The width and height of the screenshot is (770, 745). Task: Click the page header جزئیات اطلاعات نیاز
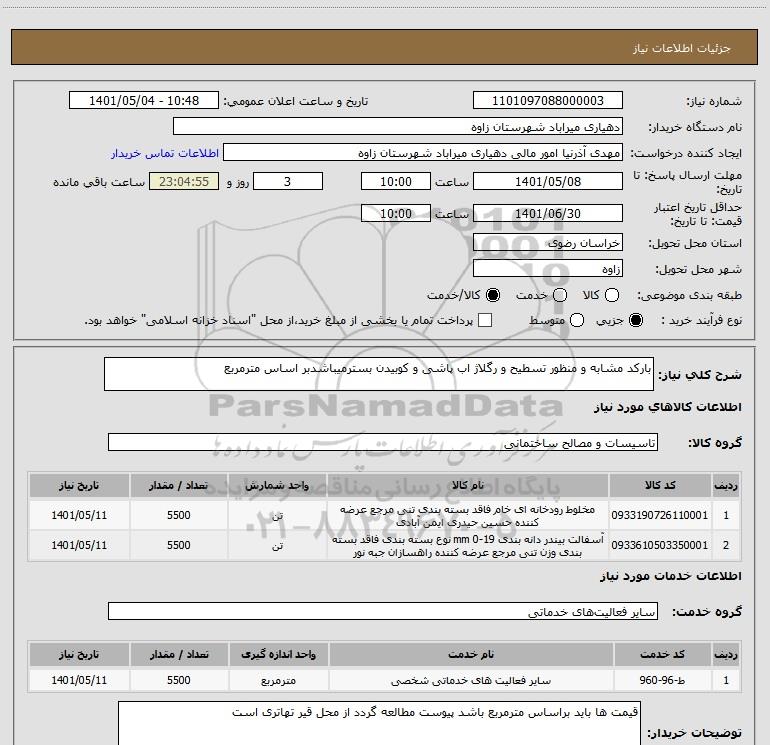click(x=682, y=48)
